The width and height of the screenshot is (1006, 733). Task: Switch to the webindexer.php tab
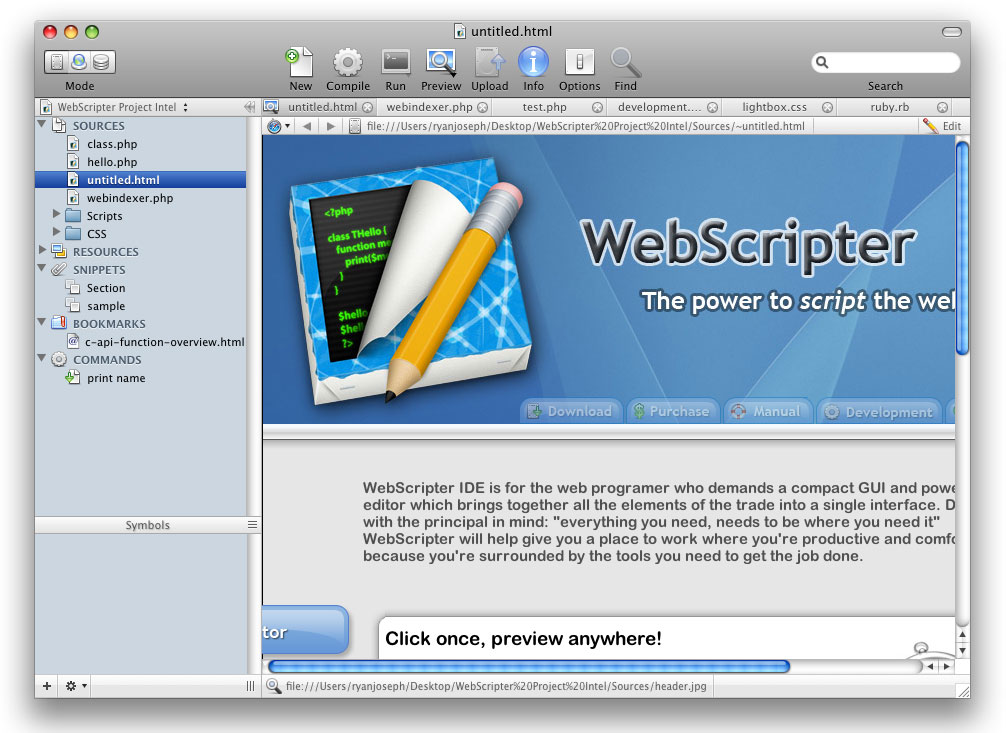429,107
